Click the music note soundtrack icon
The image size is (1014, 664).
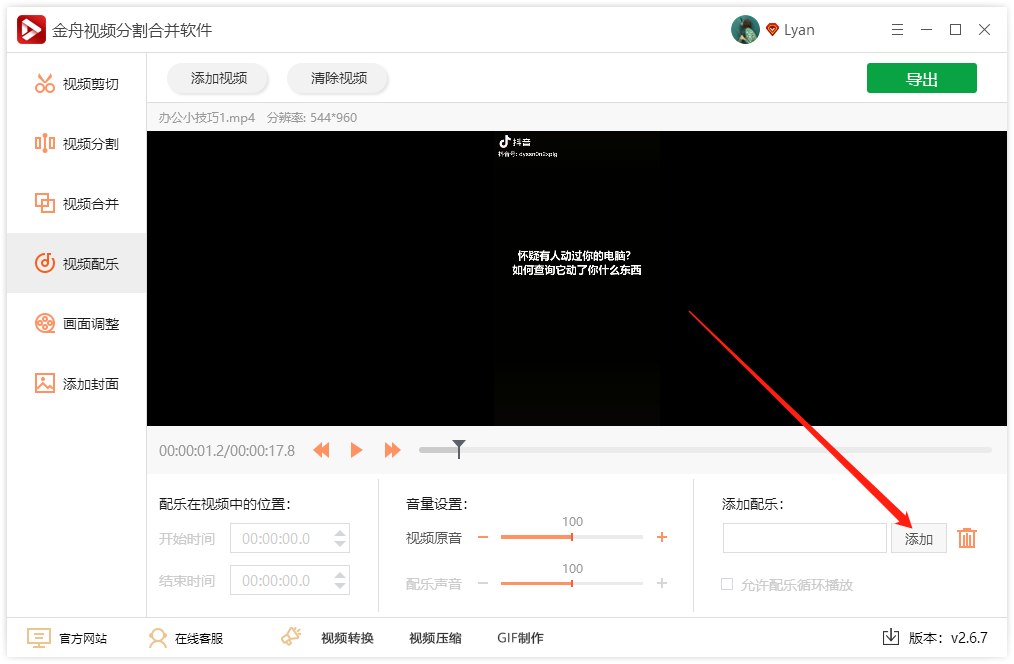tap(45, 263)
